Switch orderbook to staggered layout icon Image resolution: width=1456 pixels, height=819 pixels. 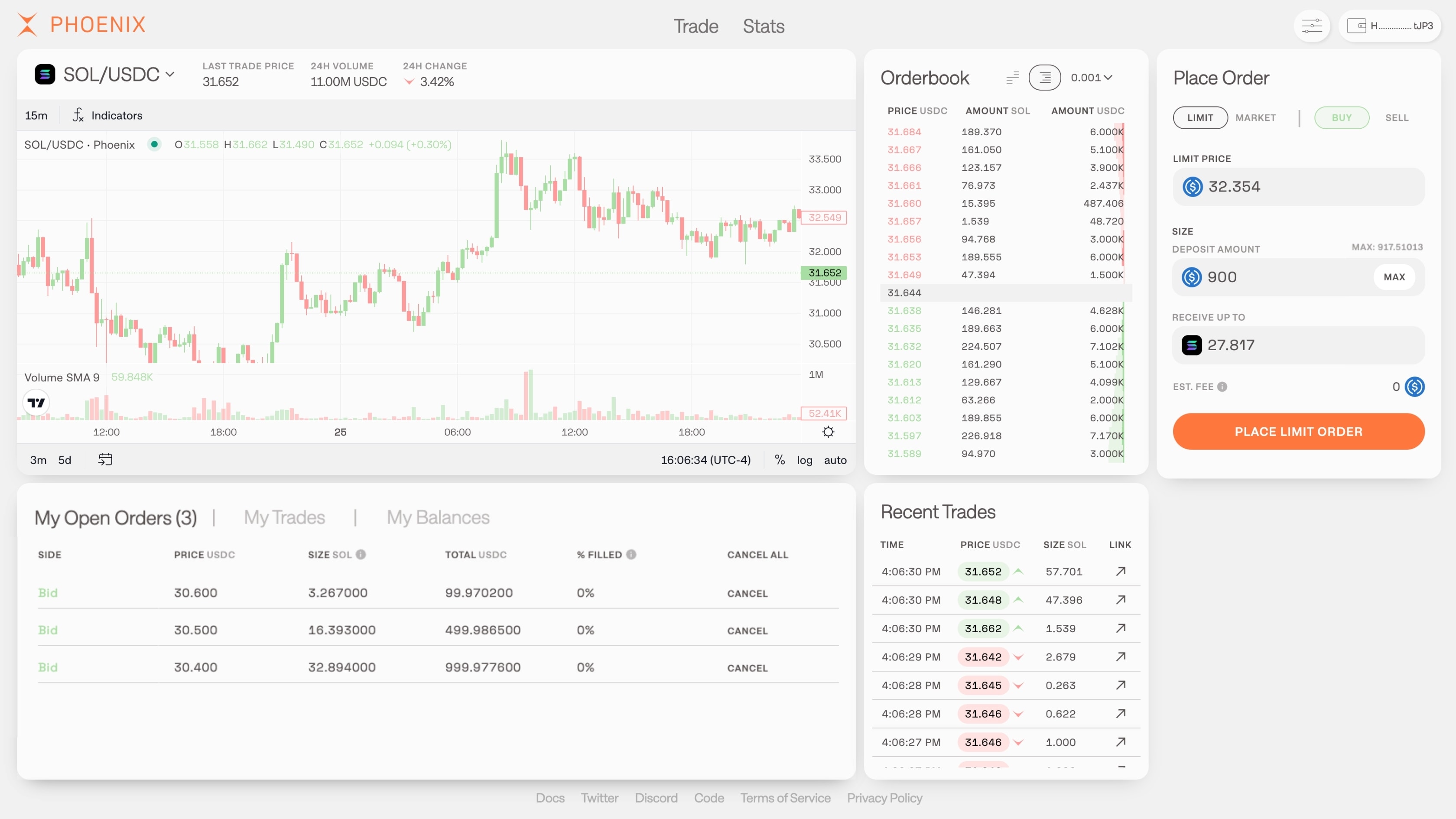[x=1013, y=78]
